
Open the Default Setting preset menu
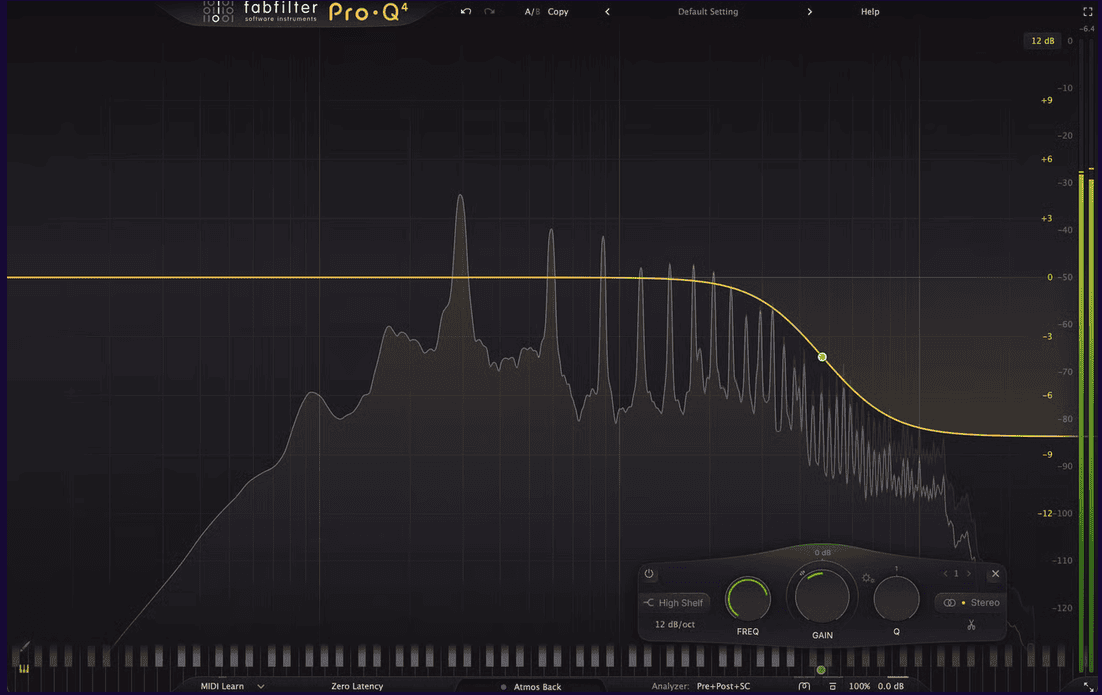(x=708, y=11)
